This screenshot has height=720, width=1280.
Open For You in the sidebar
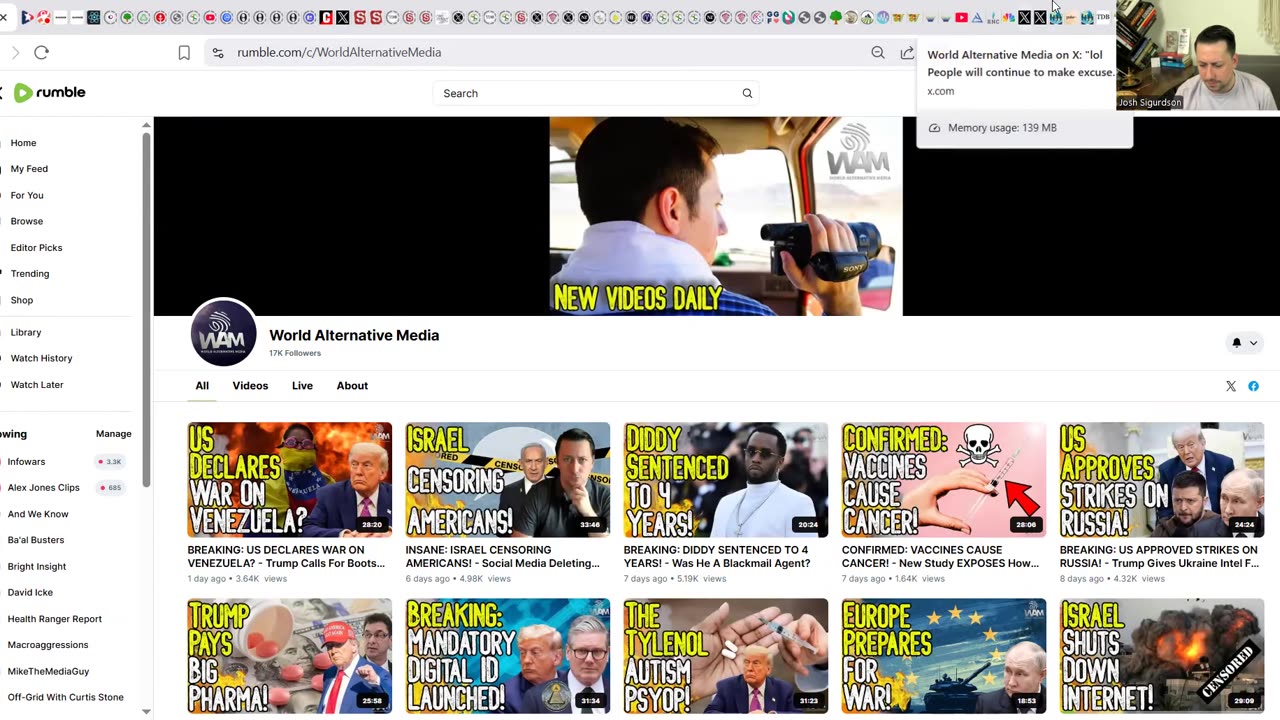(27, 195)
